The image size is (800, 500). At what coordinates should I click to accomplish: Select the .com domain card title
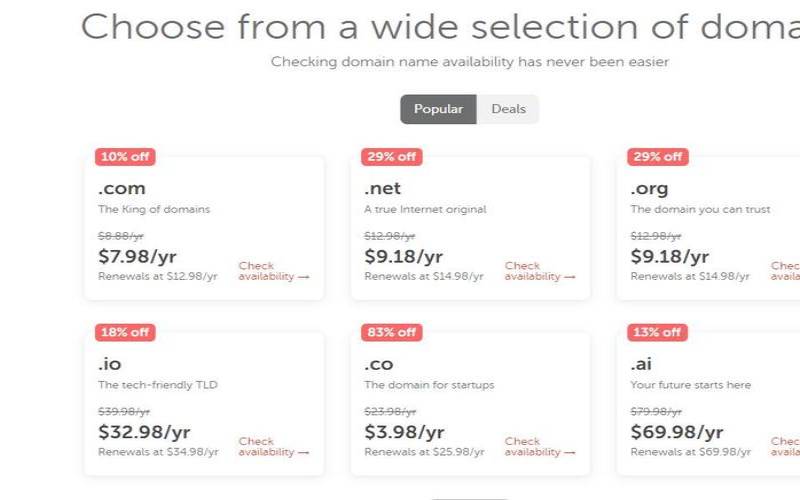121,188
